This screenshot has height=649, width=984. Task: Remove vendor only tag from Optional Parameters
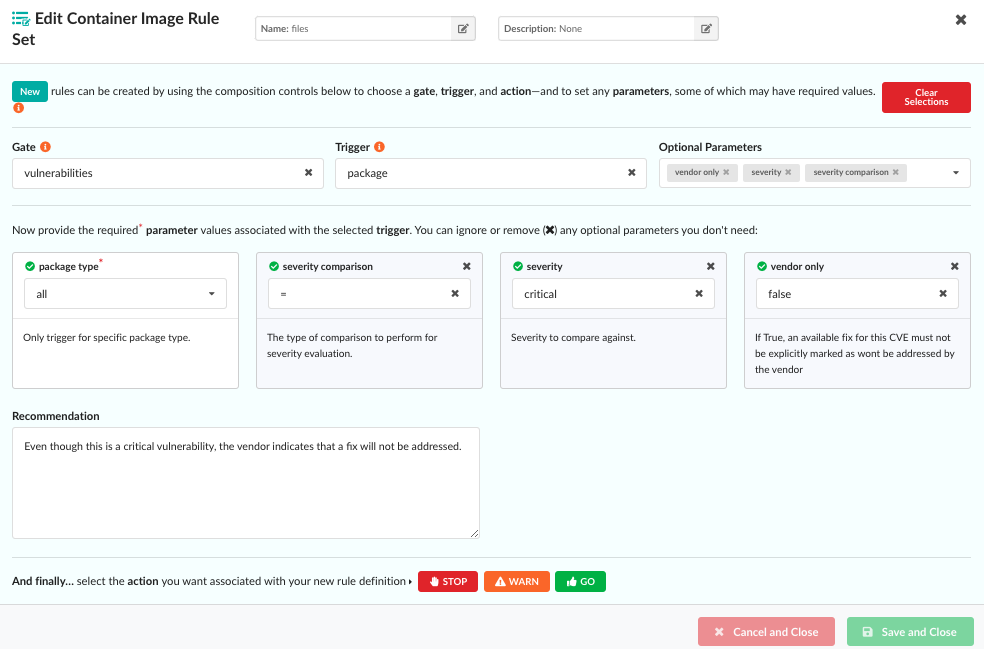(727, 173)
